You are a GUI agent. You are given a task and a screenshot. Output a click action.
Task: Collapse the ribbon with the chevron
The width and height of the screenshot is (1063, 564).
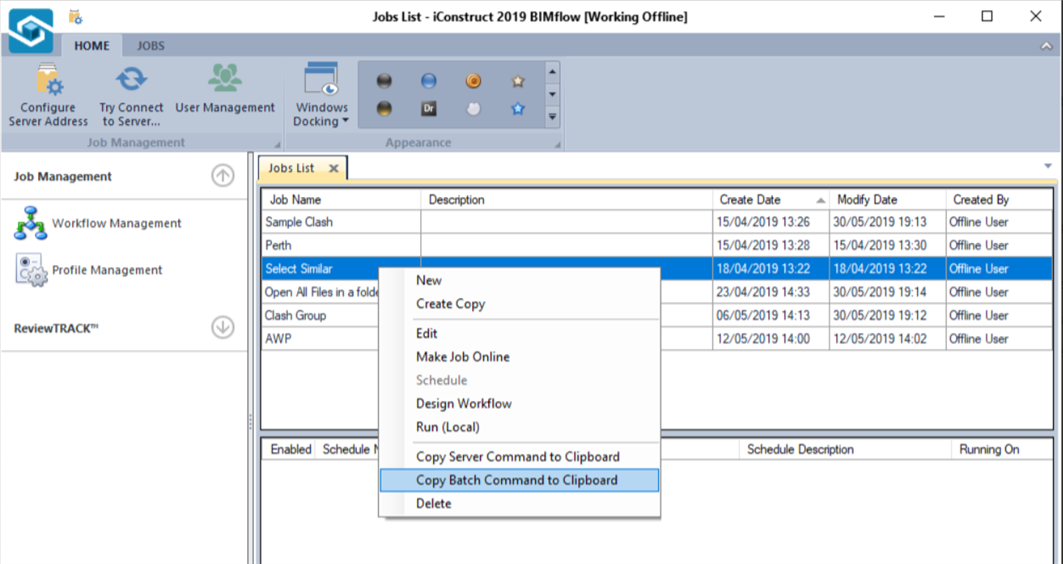pyautogui.click(x=1047, y=46)
